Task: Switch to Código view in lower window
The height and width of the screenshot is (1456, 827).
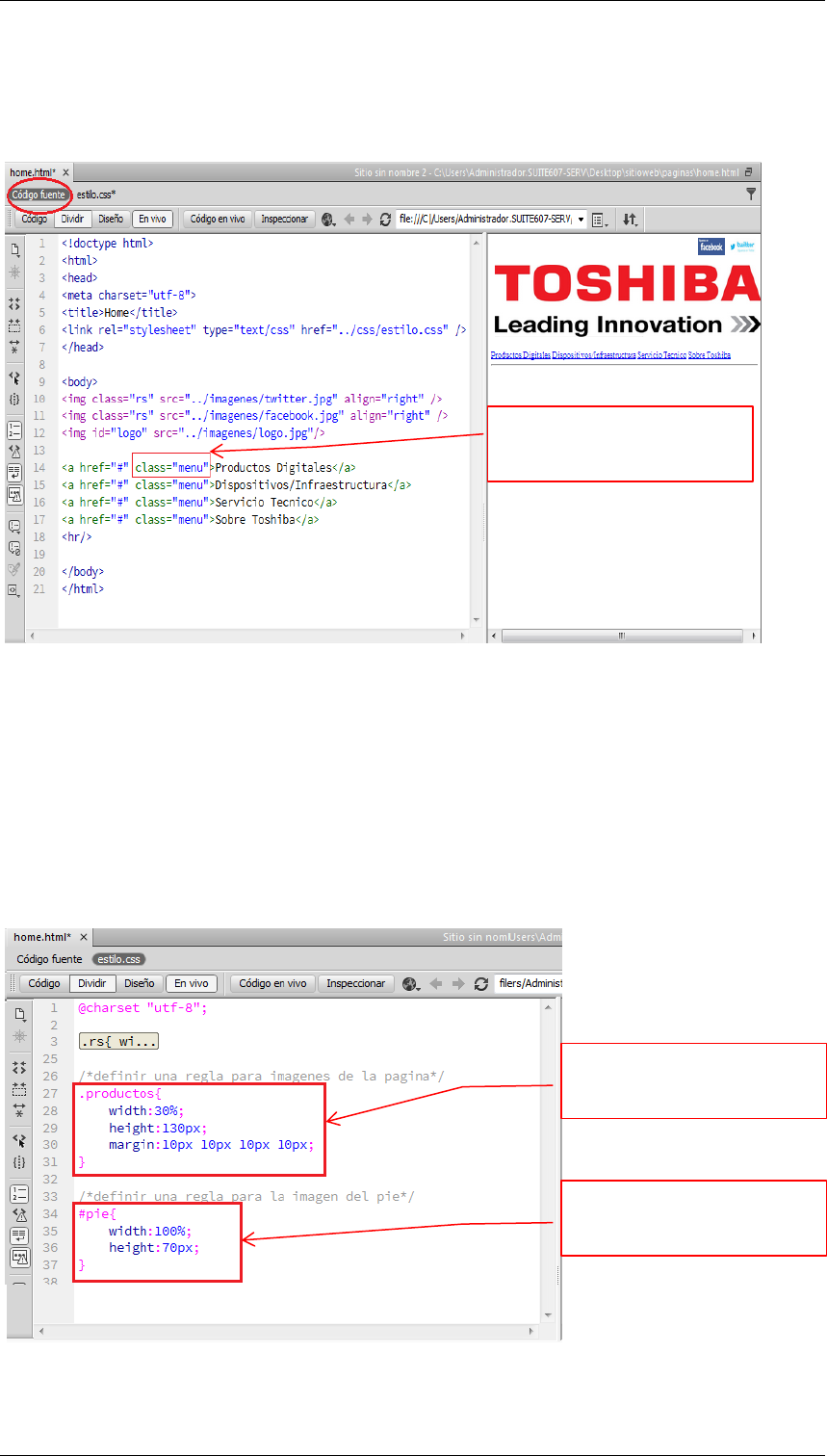Action: click(43, 983)
